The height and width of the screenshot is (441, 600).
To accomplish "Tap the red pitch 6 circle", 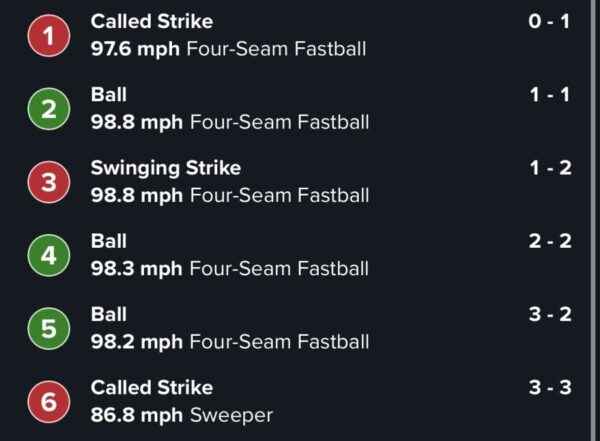I will [47, 401].
